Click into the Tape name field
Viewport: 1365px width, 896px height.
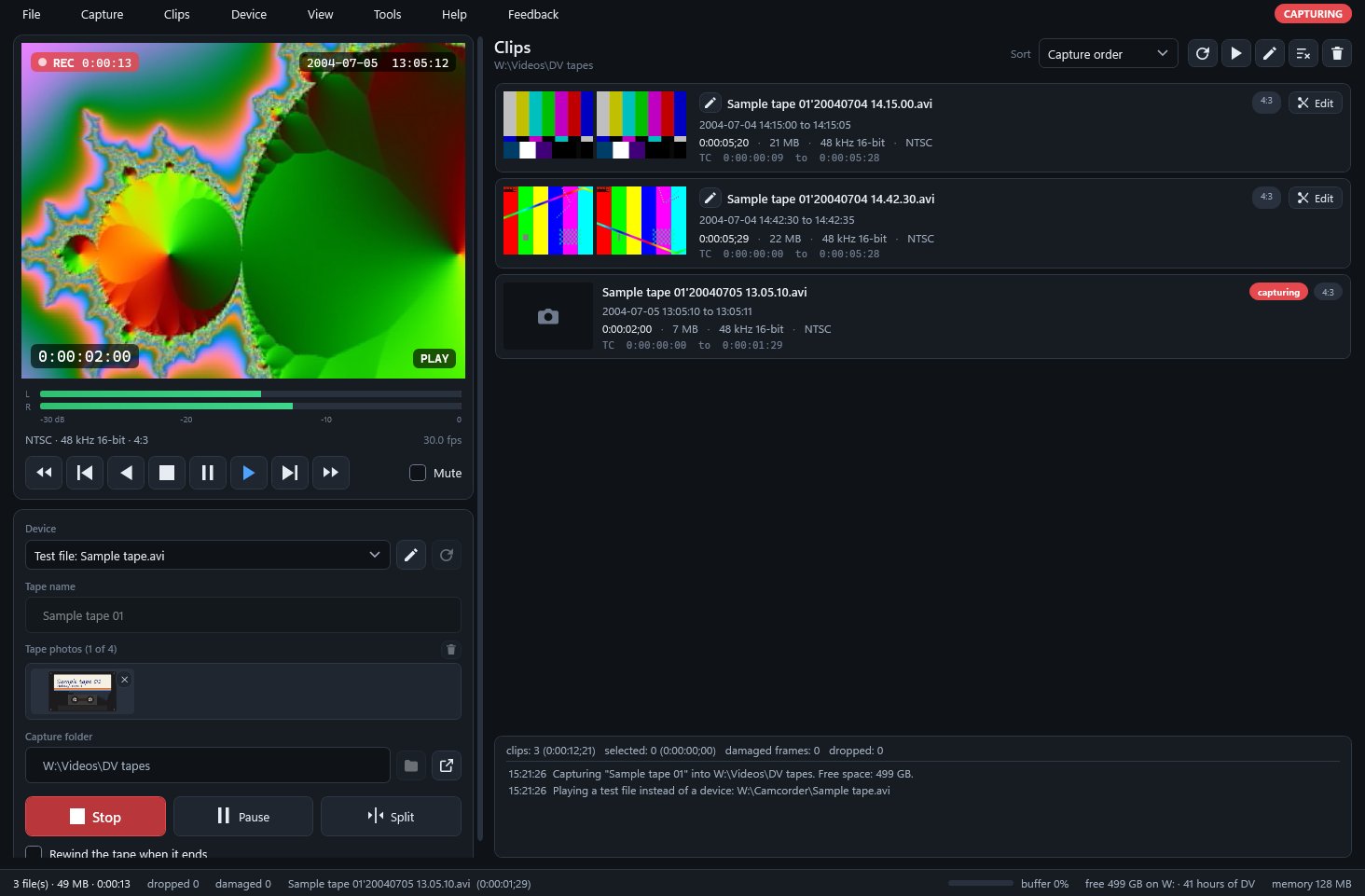tap(243, 615)
